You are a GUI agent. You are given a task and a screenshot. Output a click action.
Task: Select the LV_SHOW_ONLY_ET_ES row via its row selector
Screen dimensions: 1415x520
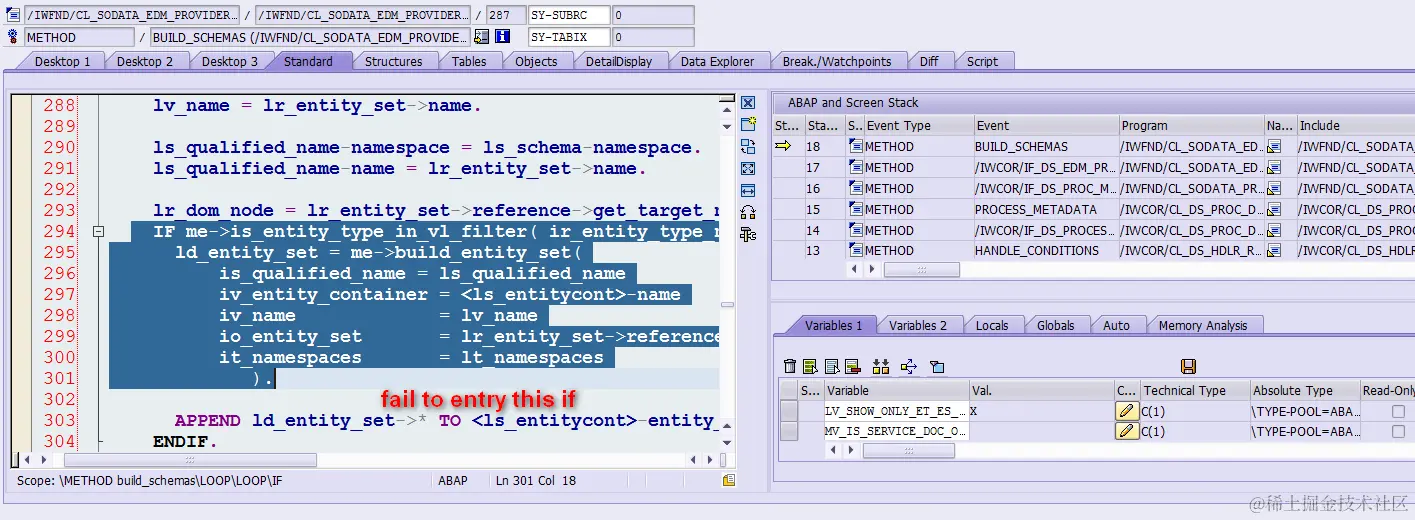pyautogui.click(x=789, y=411)
